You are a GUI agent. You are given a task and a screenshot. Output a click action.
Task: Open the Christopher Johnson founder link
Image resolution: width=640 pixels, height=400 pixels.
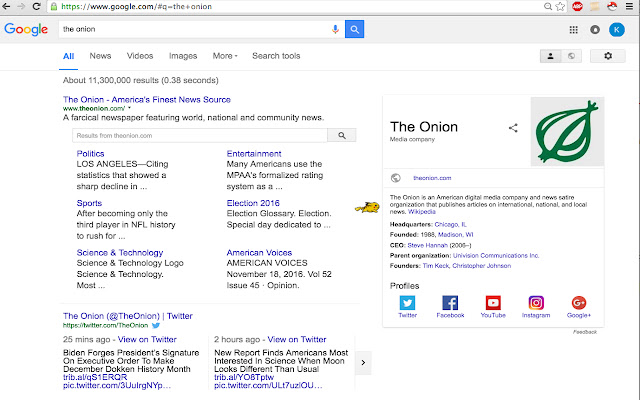481,266
